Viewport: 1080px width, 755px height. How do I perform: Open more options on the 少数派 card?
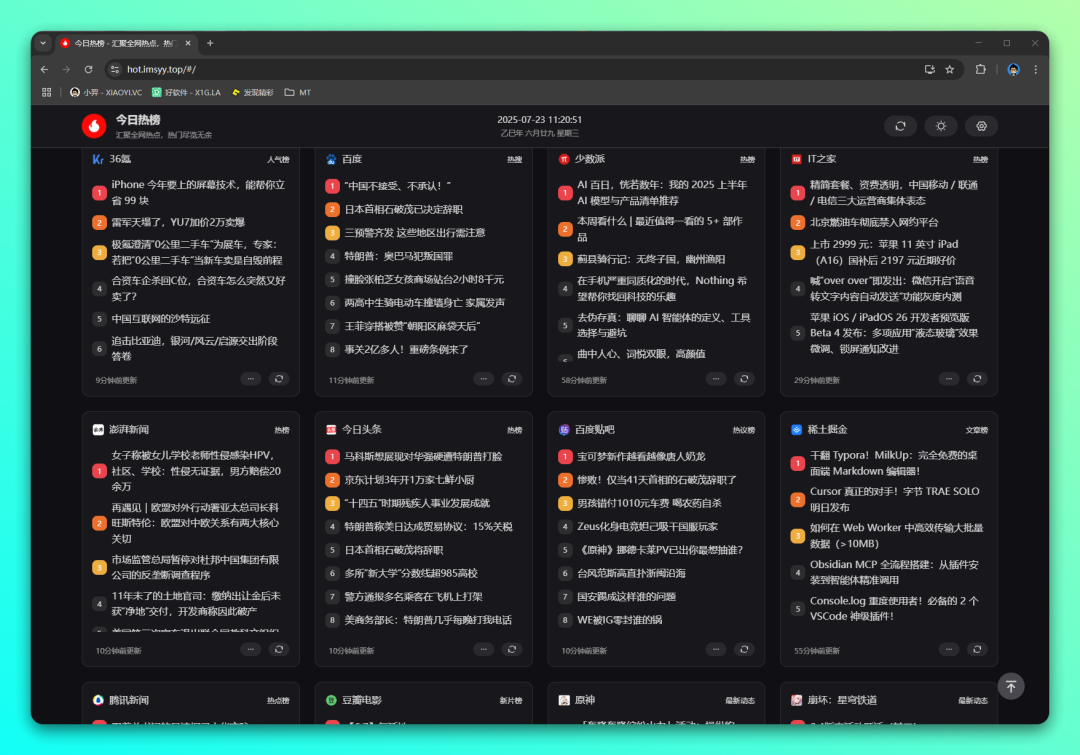[x=716, y=379]
